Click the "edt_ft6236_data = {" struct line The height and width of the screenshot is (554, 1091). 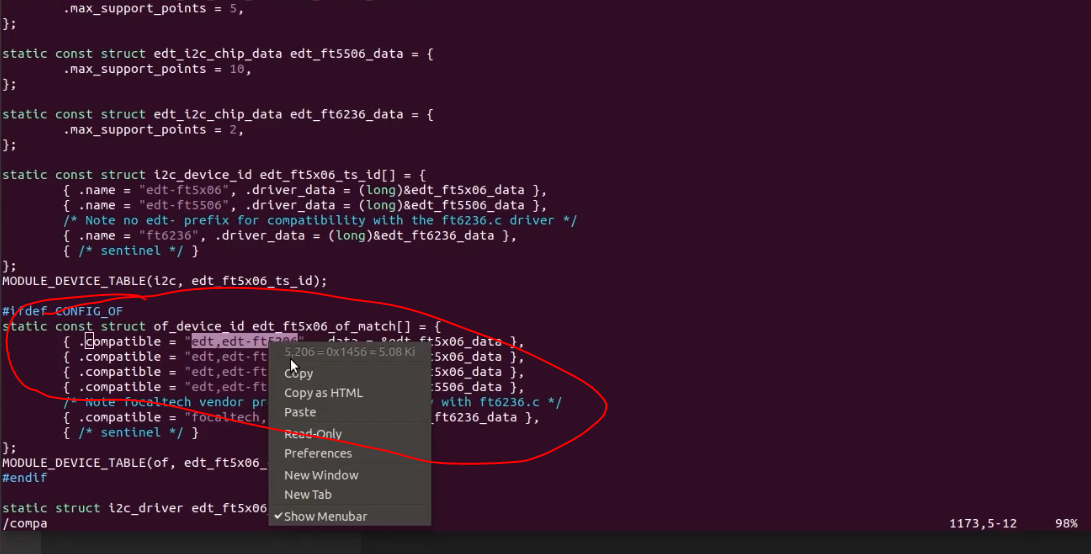click(218, 114)
